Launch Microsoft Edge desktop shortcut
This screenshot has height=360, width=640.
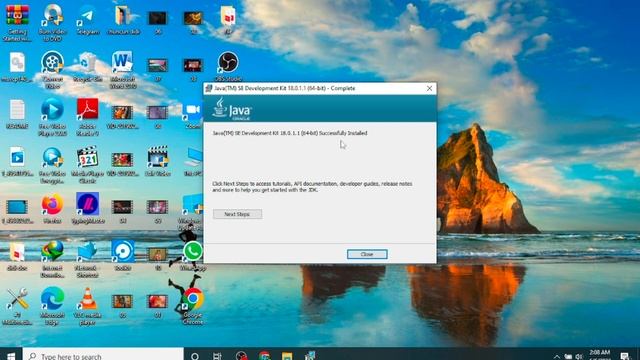(x=52, y=306)
